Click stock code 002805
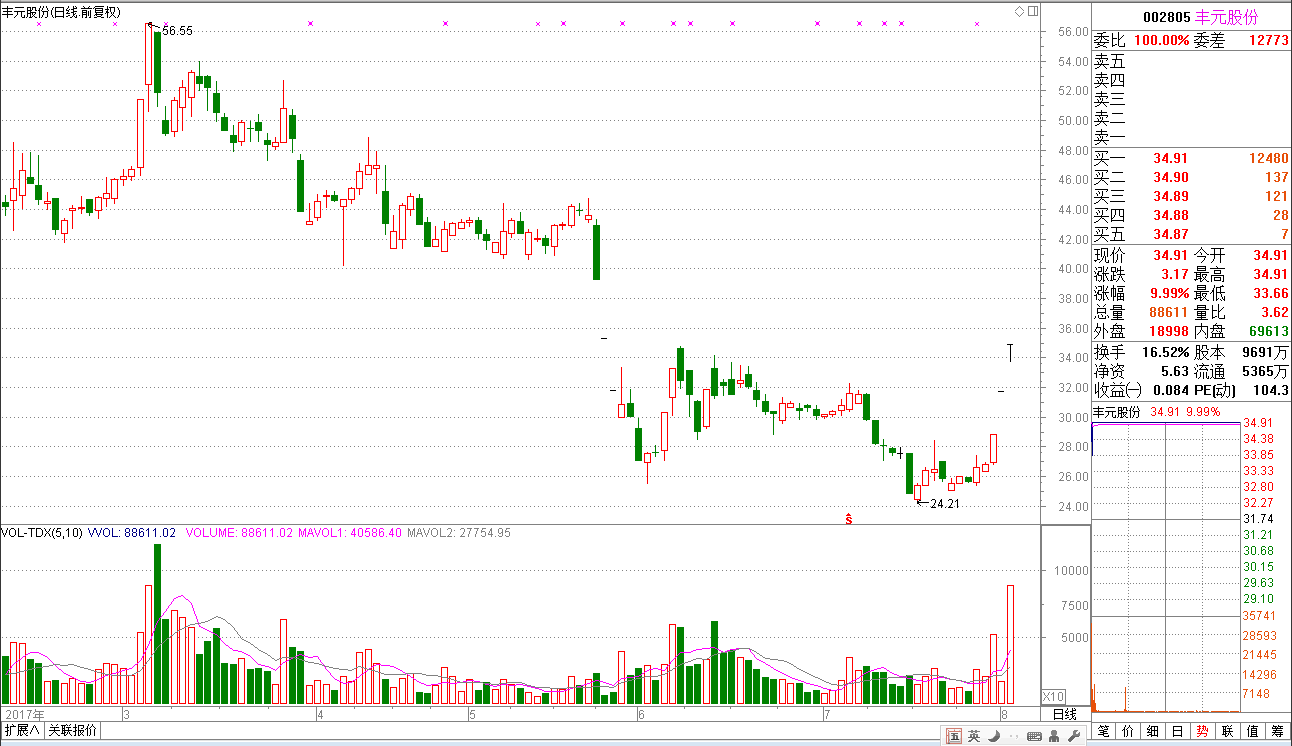 click(1166, 17)
